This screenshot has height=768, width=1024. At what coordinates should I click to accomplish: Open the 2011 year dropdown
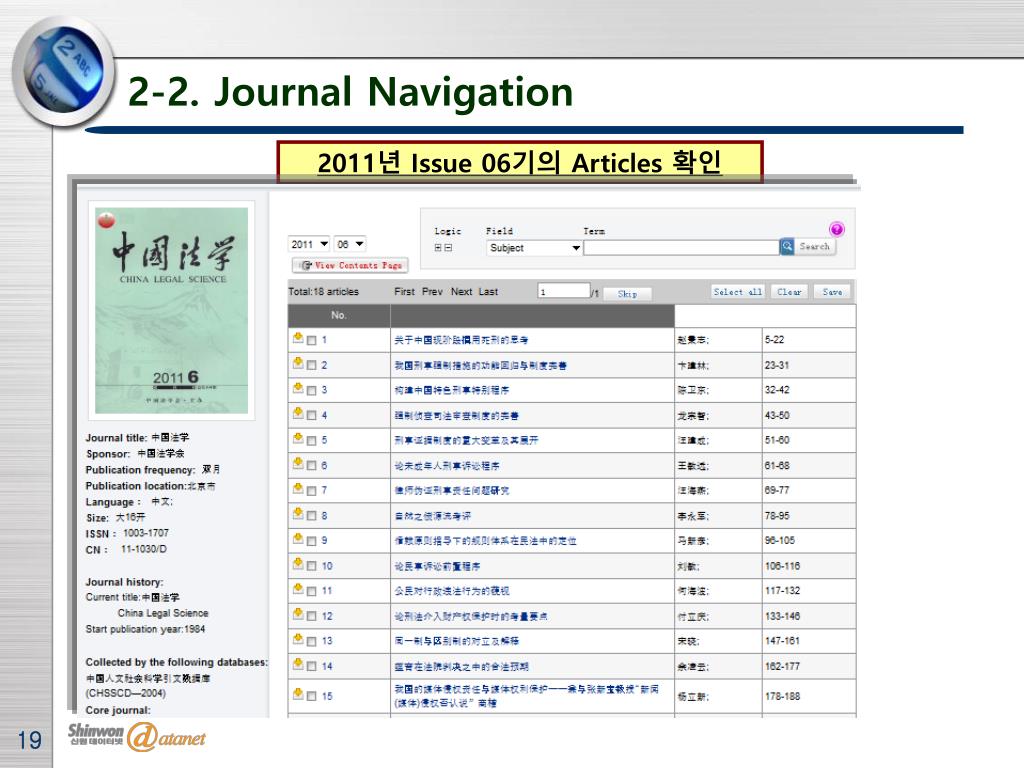pos(309,244)
